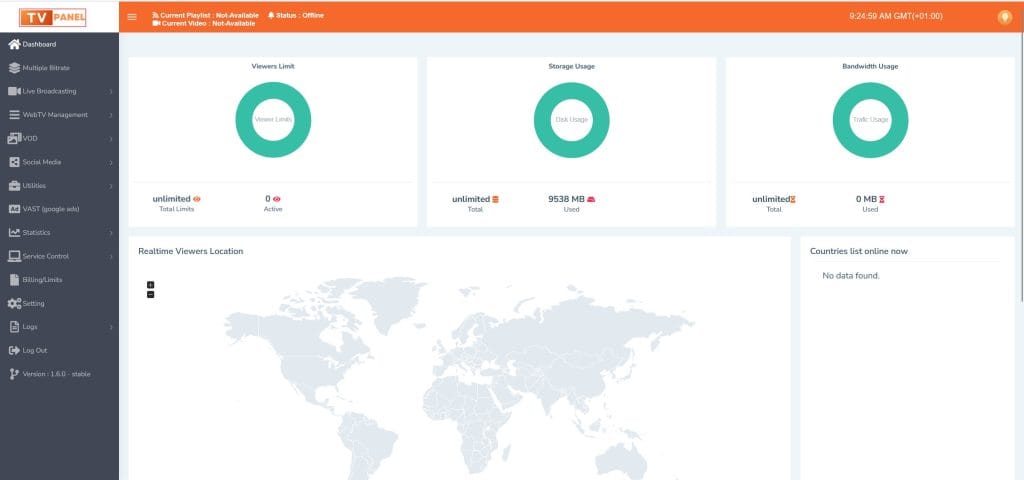Click the Realtime Viewers Location heading
Viewport: 1024px width, 480px height.
[191, 251]
